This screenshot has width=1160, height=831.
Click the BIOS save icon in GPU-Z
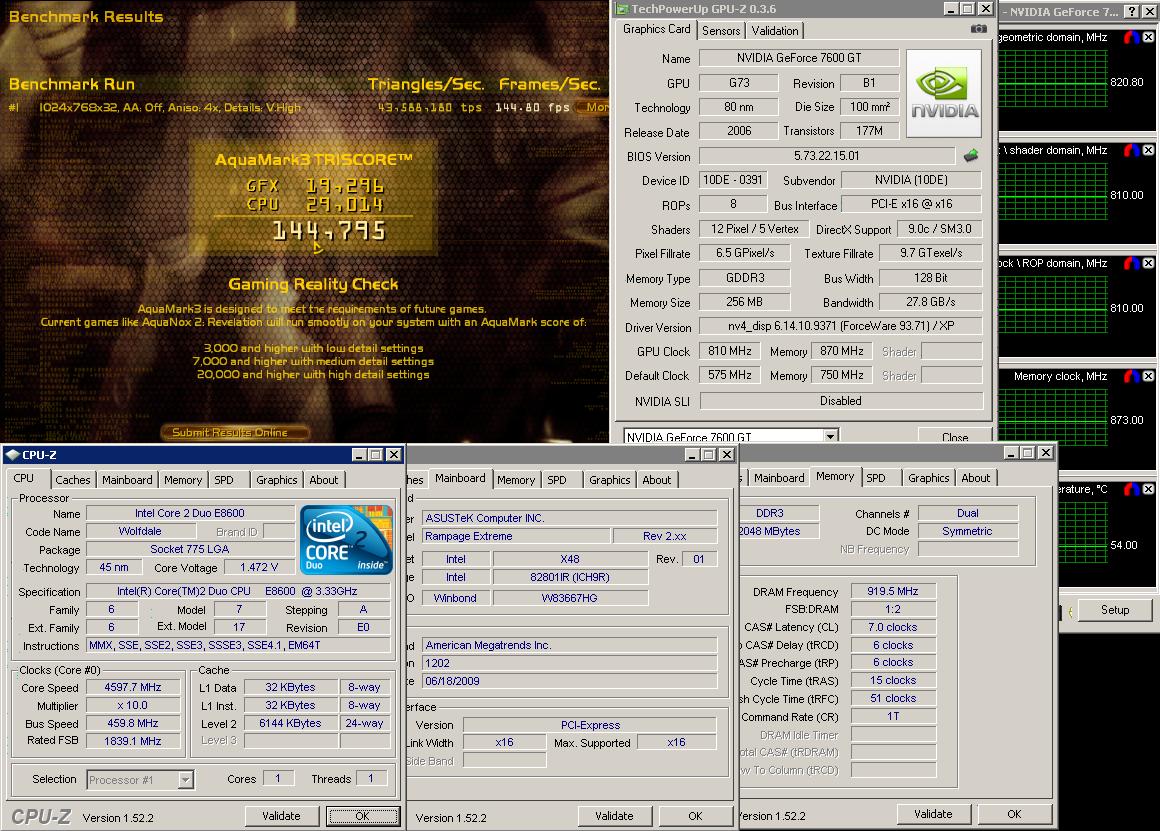coord(971,156)
